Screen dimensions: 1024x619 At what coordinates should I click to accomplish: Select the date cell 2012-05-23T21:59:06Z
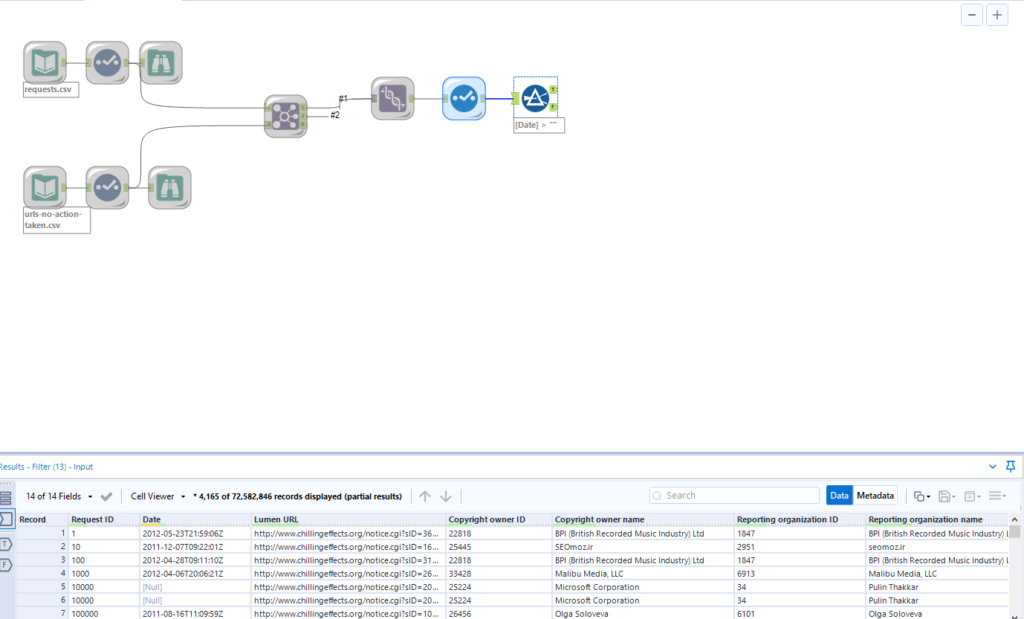pos(195,533)
